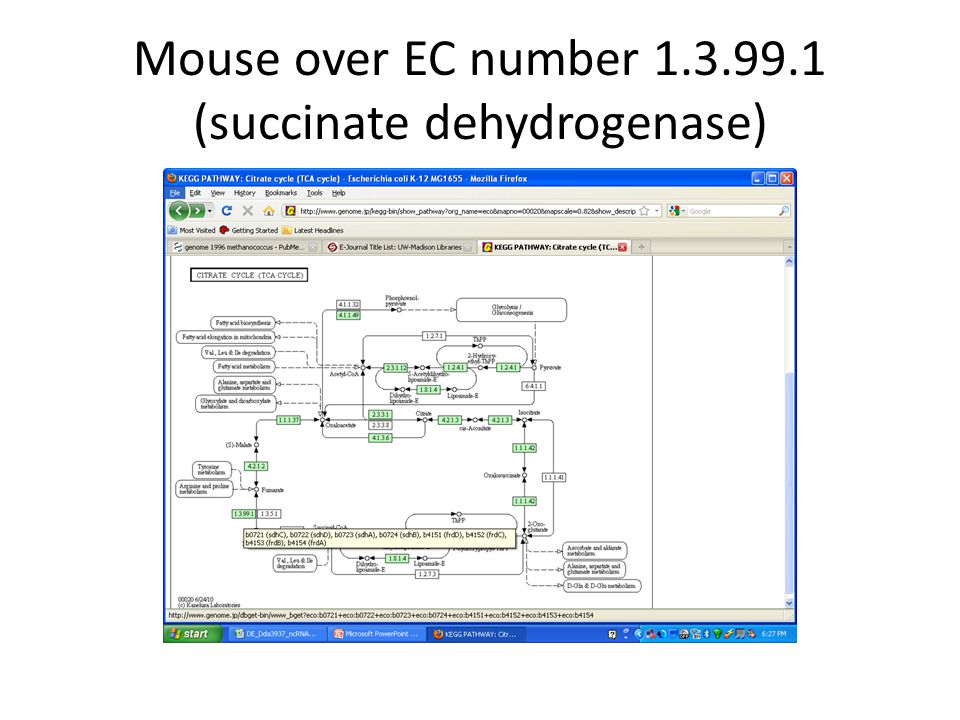This screenshot has height=720, width=960.
Task: Open the View menu
Action: 217,193
